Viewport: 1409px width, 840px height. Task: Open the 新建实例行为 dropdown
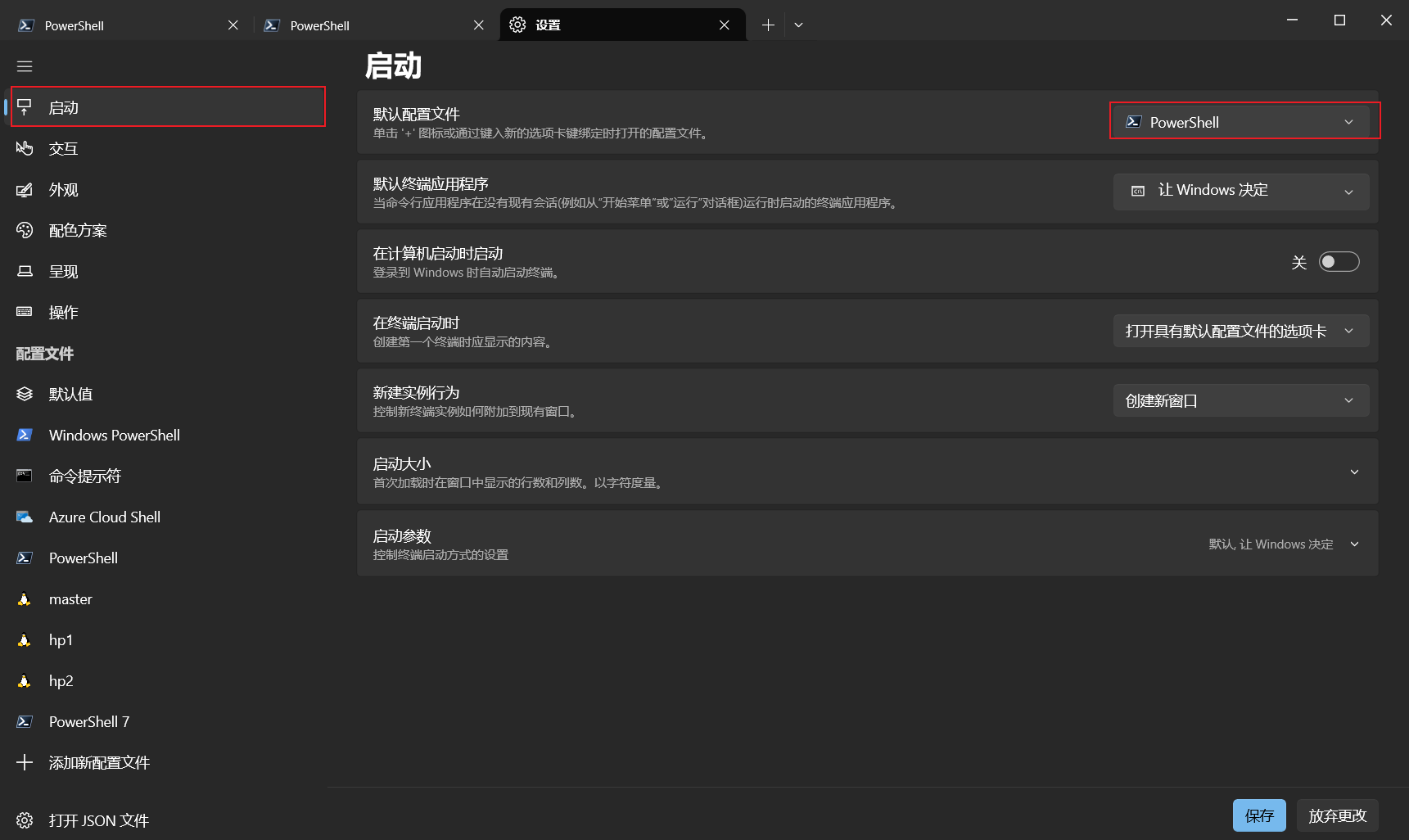coord(1240,400)
